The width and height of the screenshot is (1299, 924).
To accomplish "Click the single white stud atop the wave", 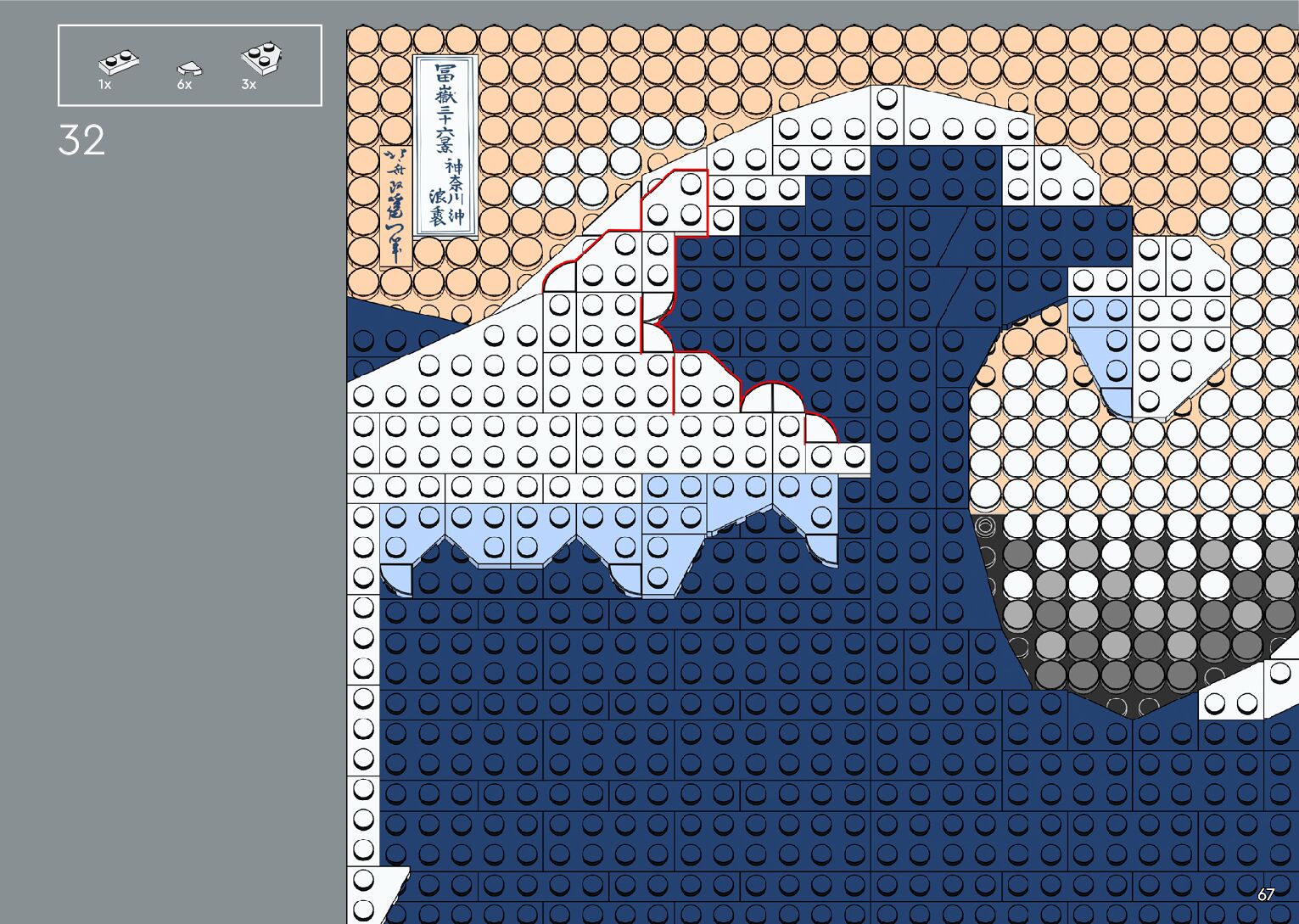I will coord(887,99).
